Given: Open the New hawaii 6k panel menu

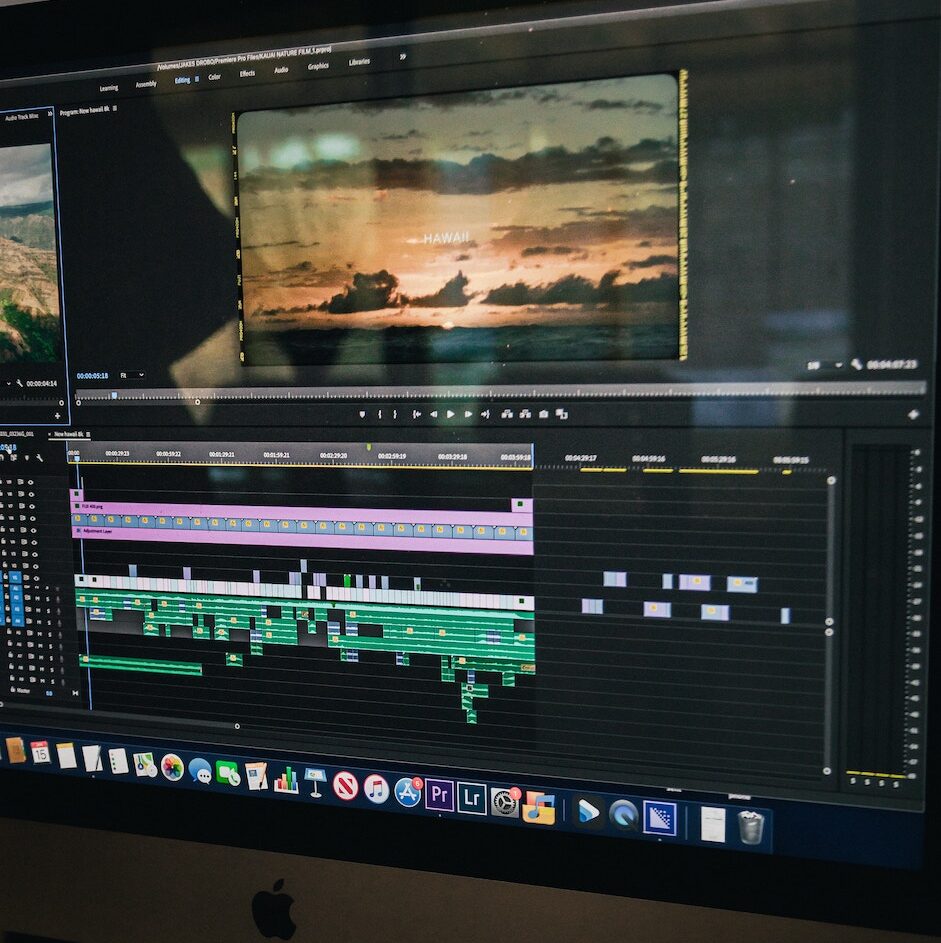Looking at the screenshot, I should [x=89, y=434].
